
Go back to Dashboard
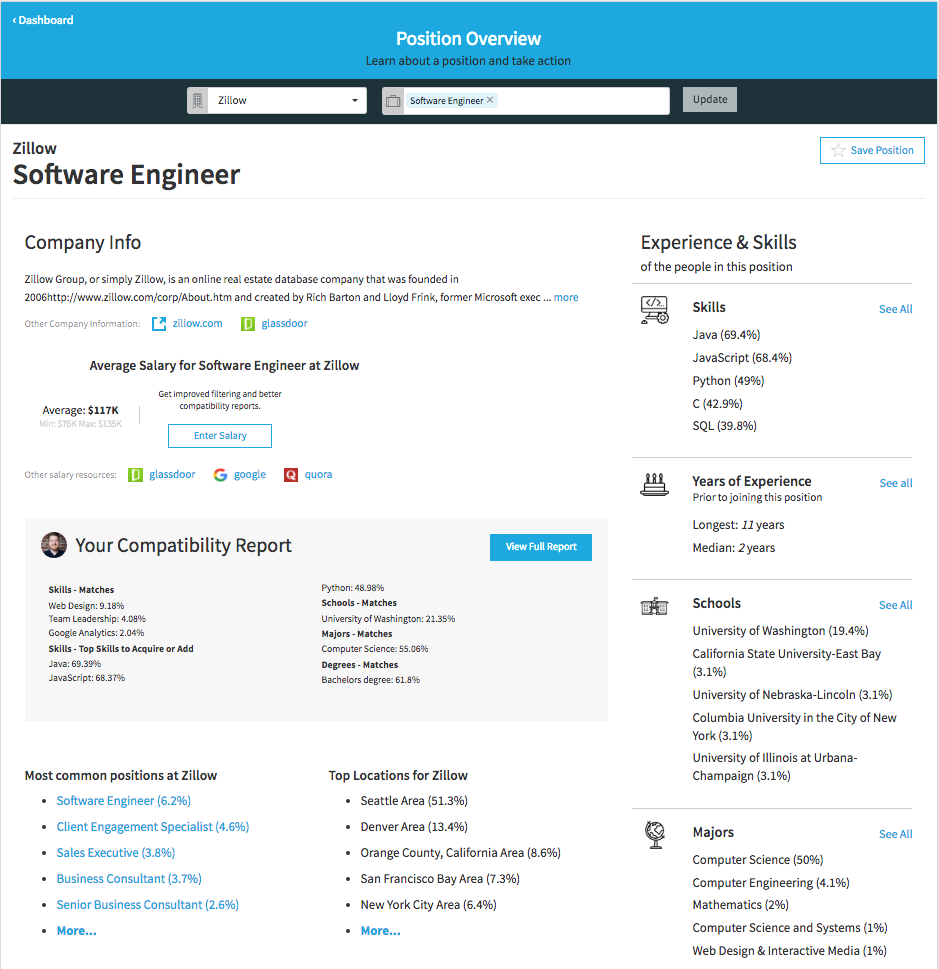pos(43,20)
